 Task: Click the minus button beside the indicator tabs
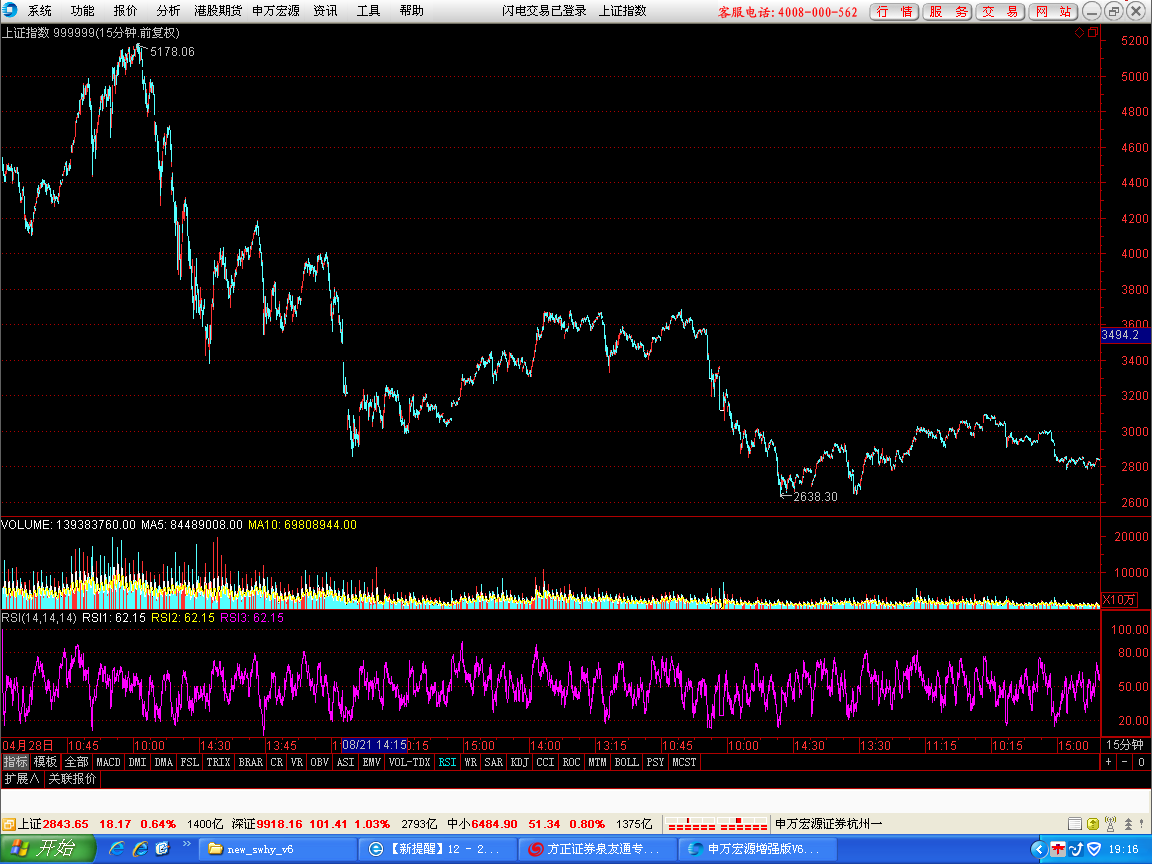[x=1124, y=762]
